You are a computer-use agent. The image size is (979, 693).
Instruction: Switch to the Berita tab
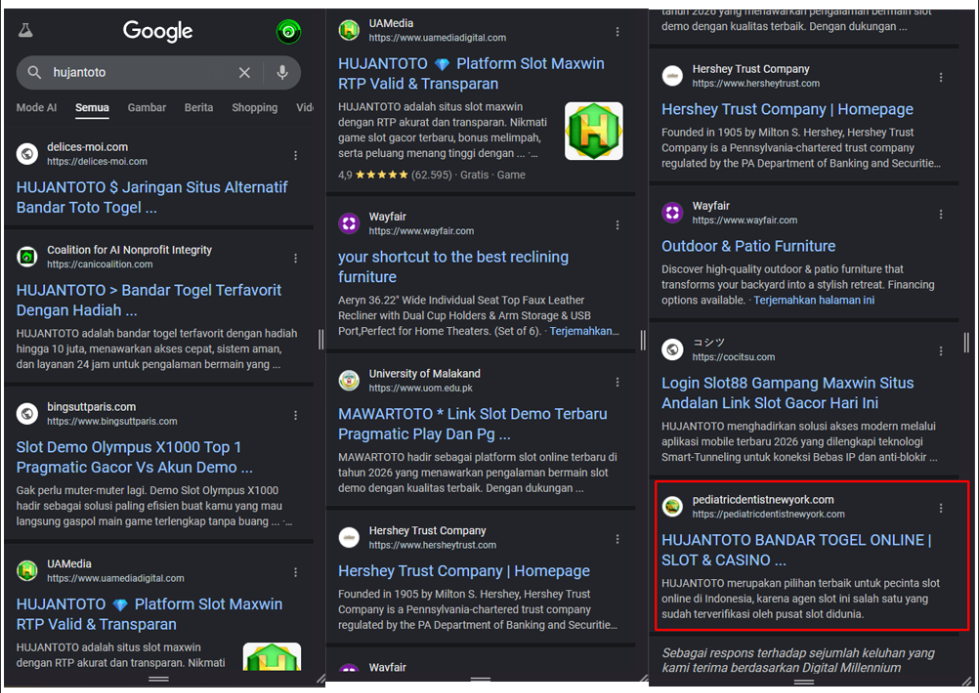pyautogui.click(x=198, y=108)
